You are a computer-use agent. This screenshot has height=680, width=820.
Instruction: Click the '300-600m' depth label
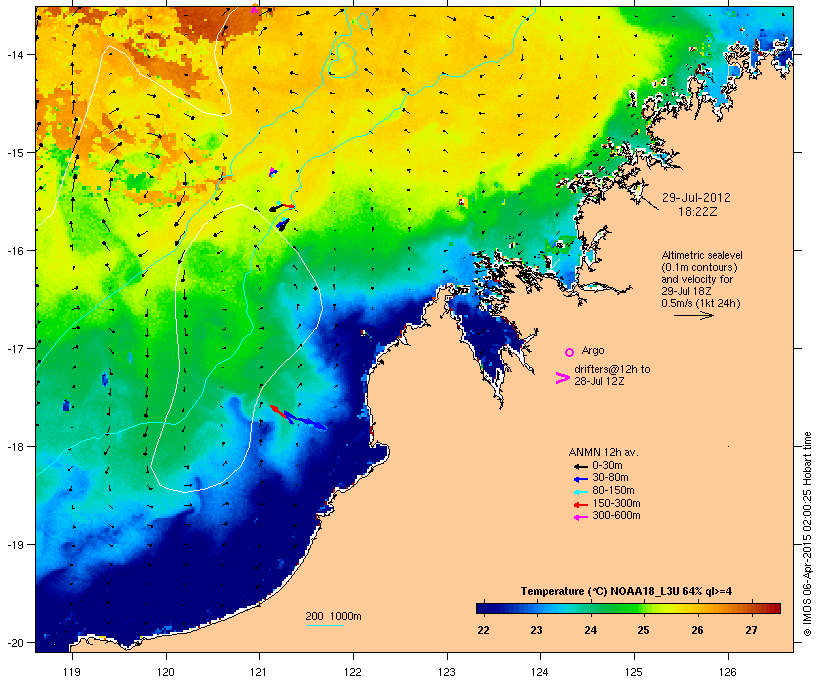[x=616, y=516]
